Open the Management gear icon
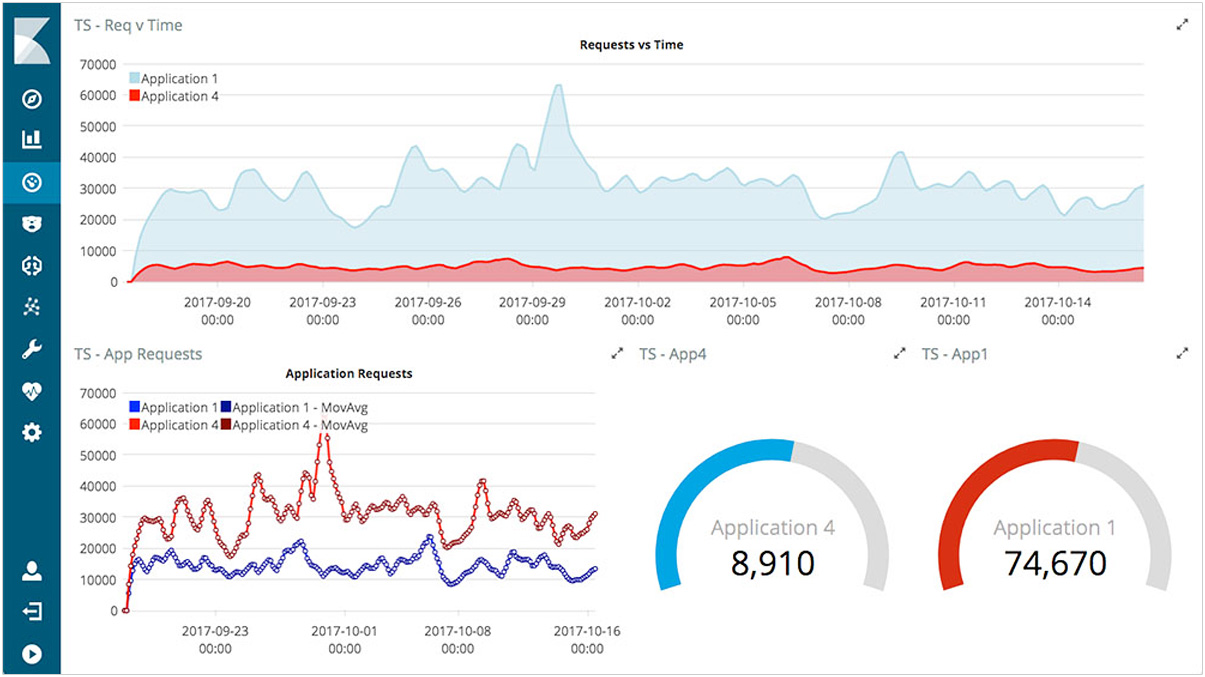Viewport: 1205px width, 677px height. point(31,433)
